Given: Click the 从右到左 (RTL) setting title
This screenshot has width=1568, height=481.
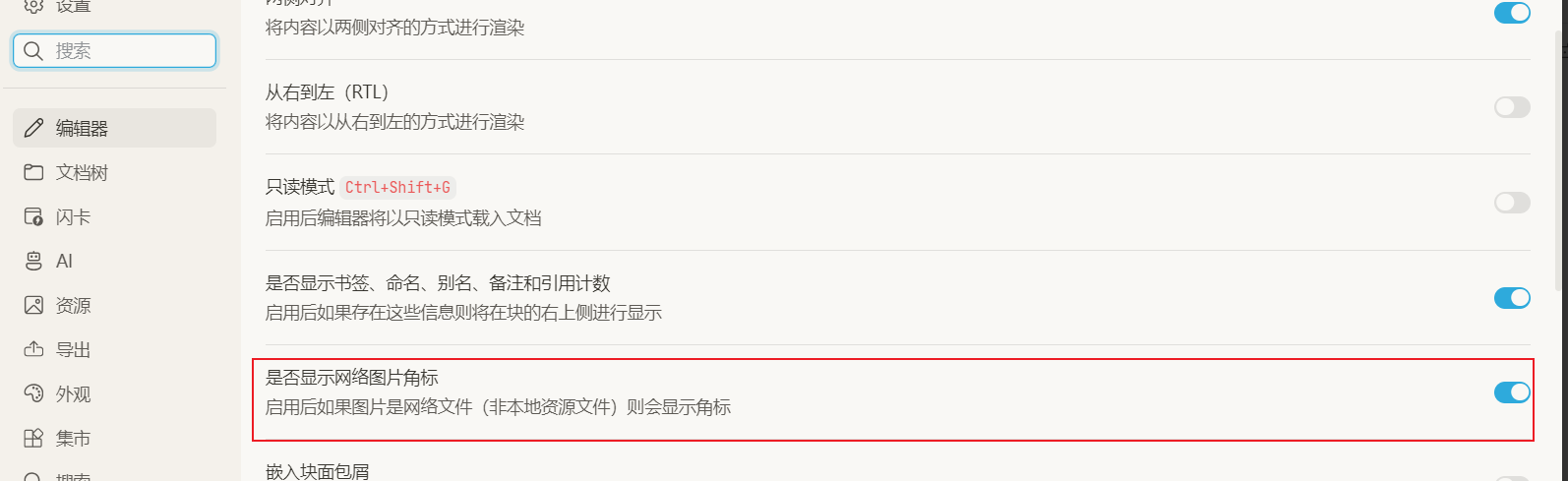Looking at the screenshot, I should coord(327,92).
